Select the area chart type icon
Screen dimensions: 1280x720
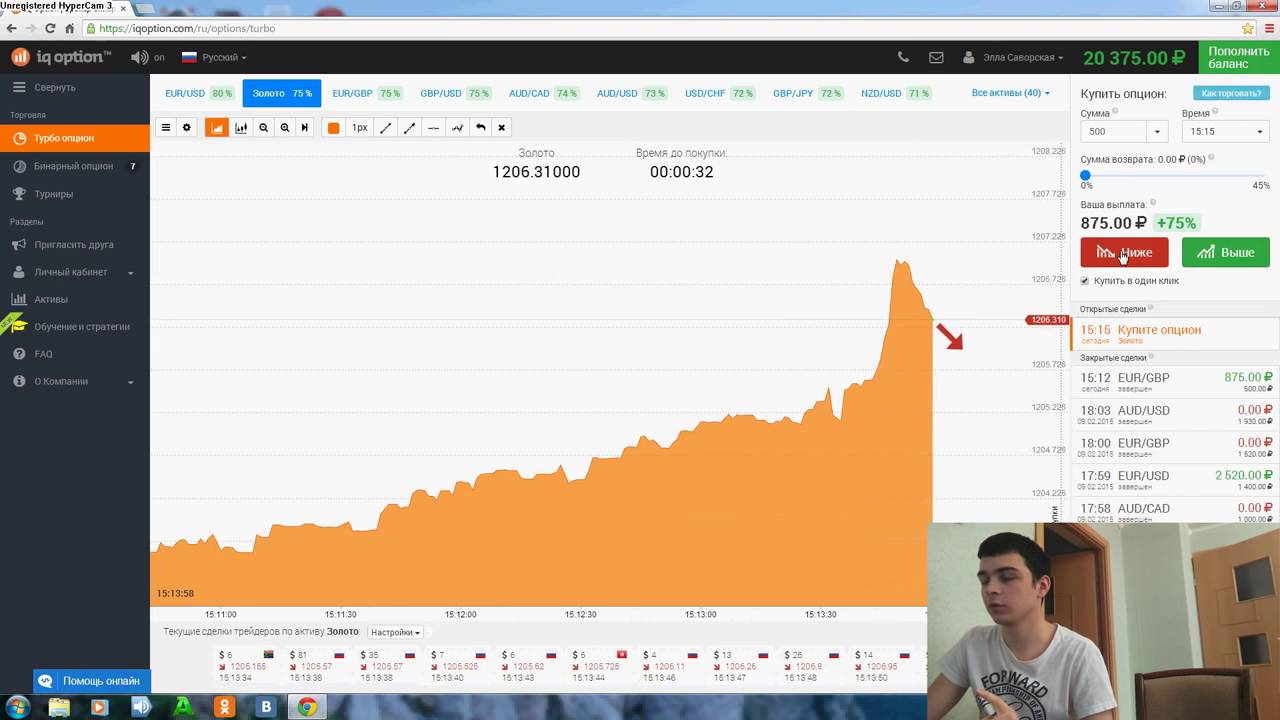click(x=217, y=128)
